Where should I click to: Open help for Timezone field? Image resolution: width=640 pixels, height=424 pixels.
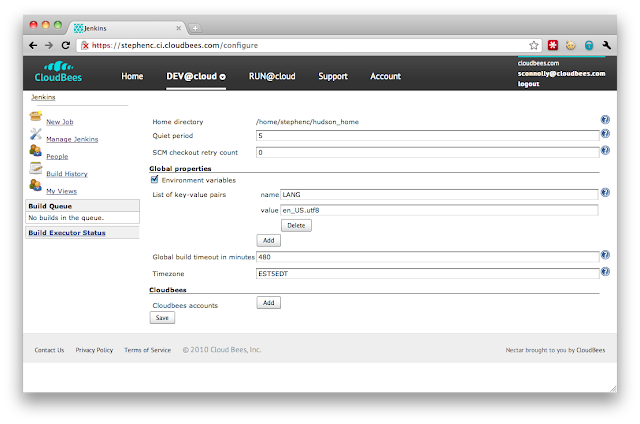coord(605,272)
